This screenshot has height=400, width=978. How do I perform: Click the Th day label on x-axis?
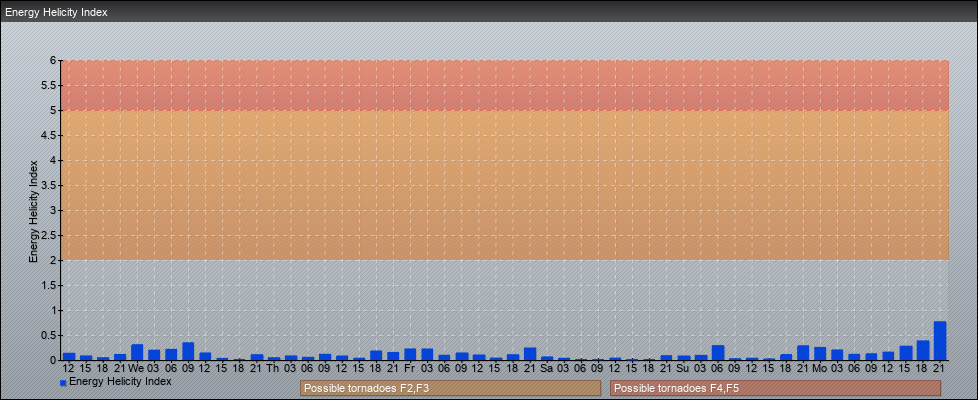coord(273,368)
